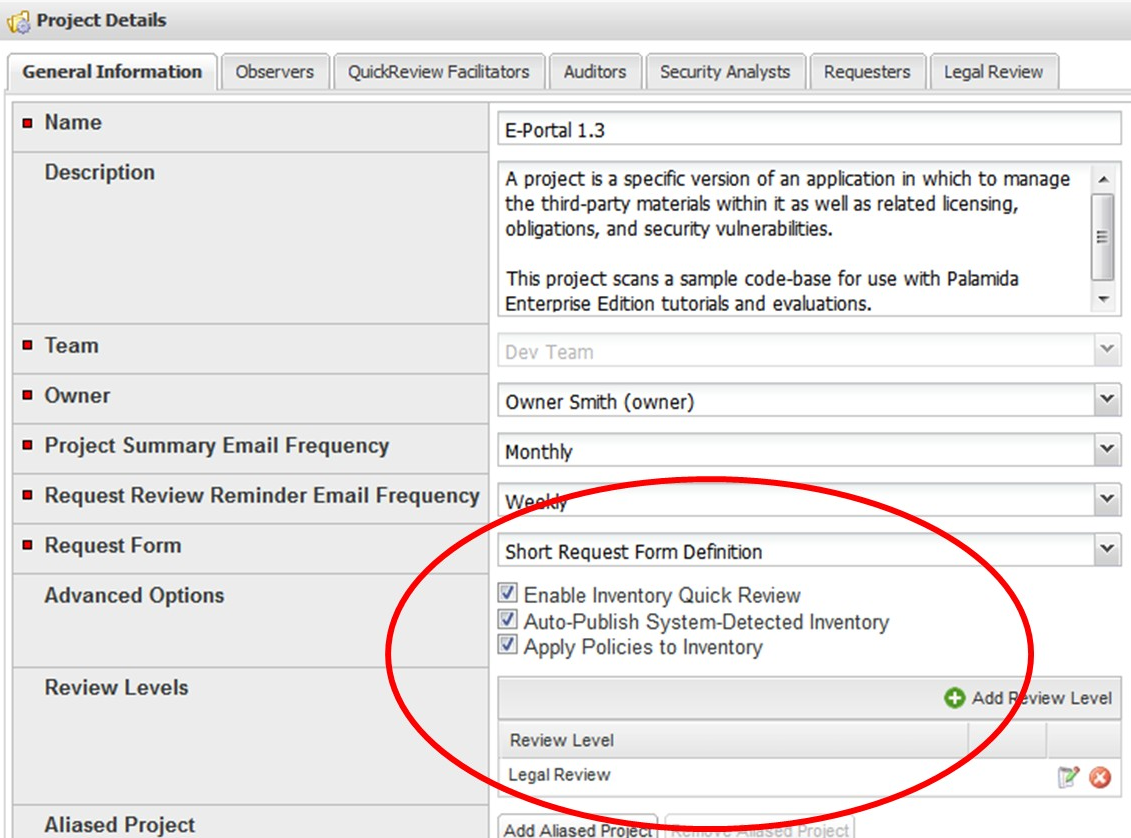Click the green plus Add Review Level icon
The image size is (1131, 838).
[x=955, y=698]
